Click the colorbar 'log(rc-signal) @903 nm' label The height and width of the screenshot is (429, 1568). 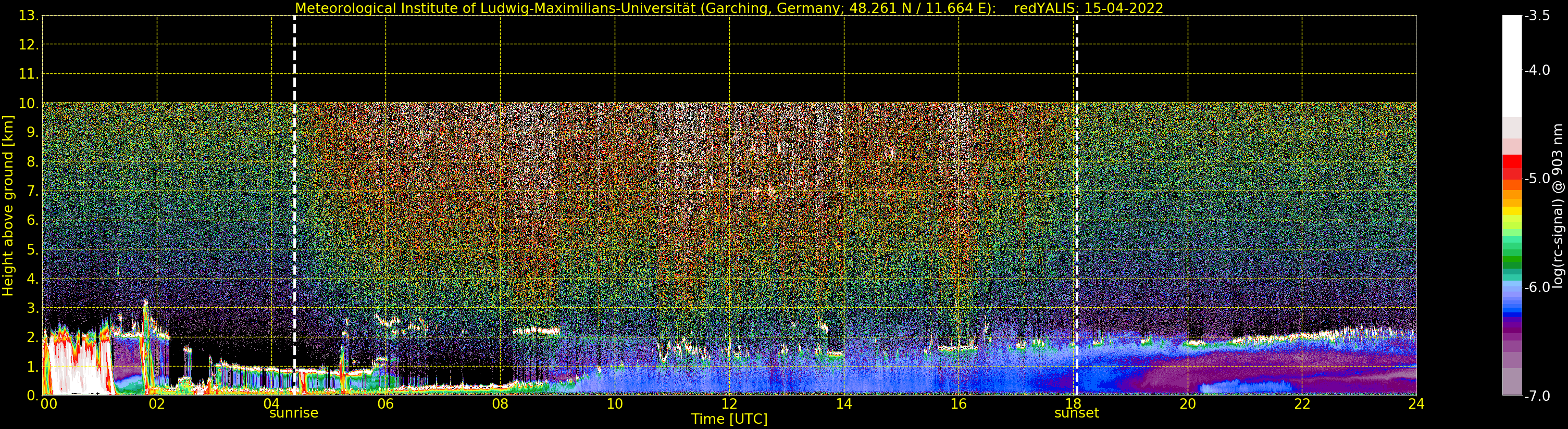pos(1558,206)
